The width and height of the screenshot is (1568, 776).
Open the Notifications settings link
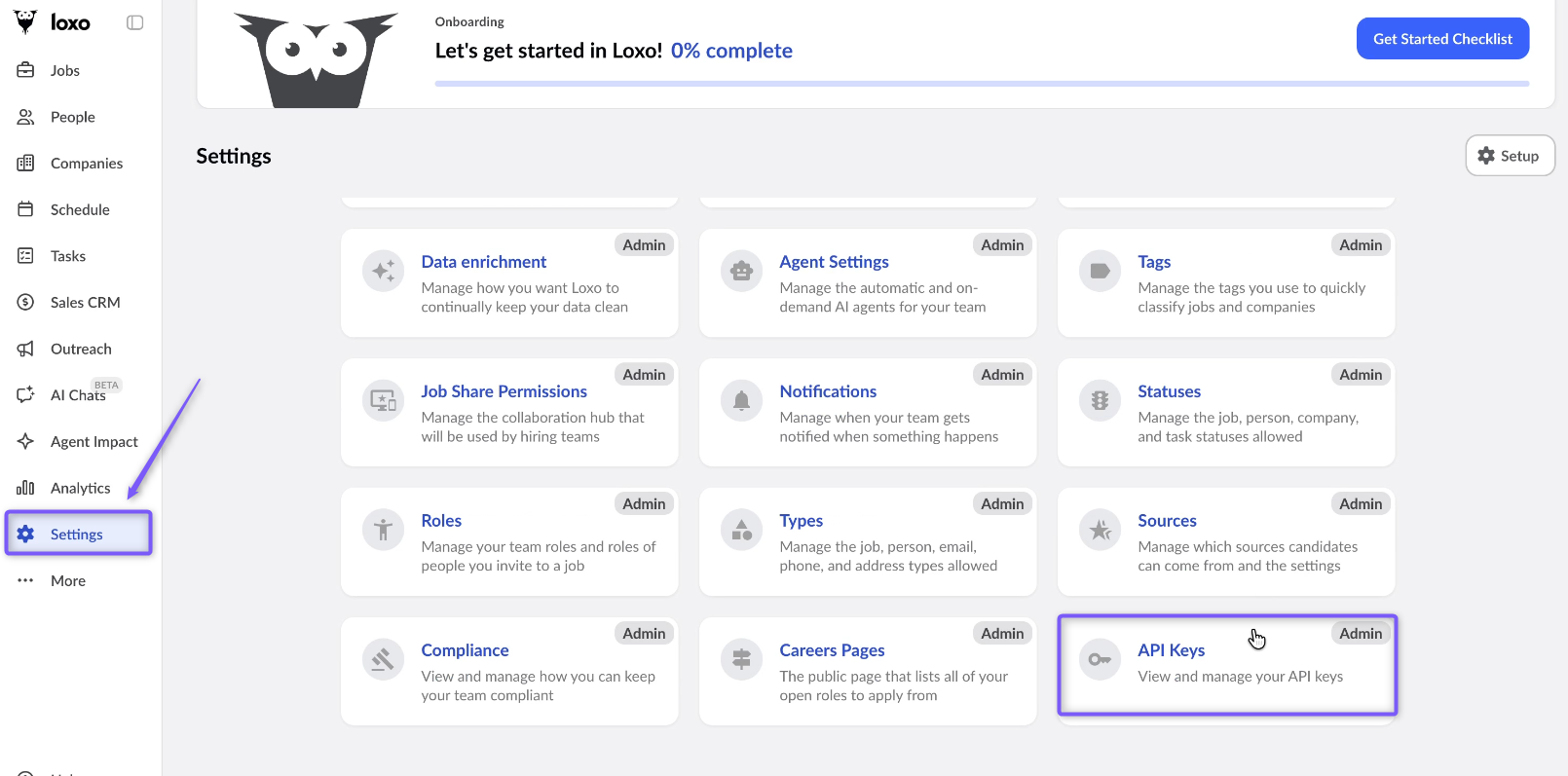click(x=828, y=391)
